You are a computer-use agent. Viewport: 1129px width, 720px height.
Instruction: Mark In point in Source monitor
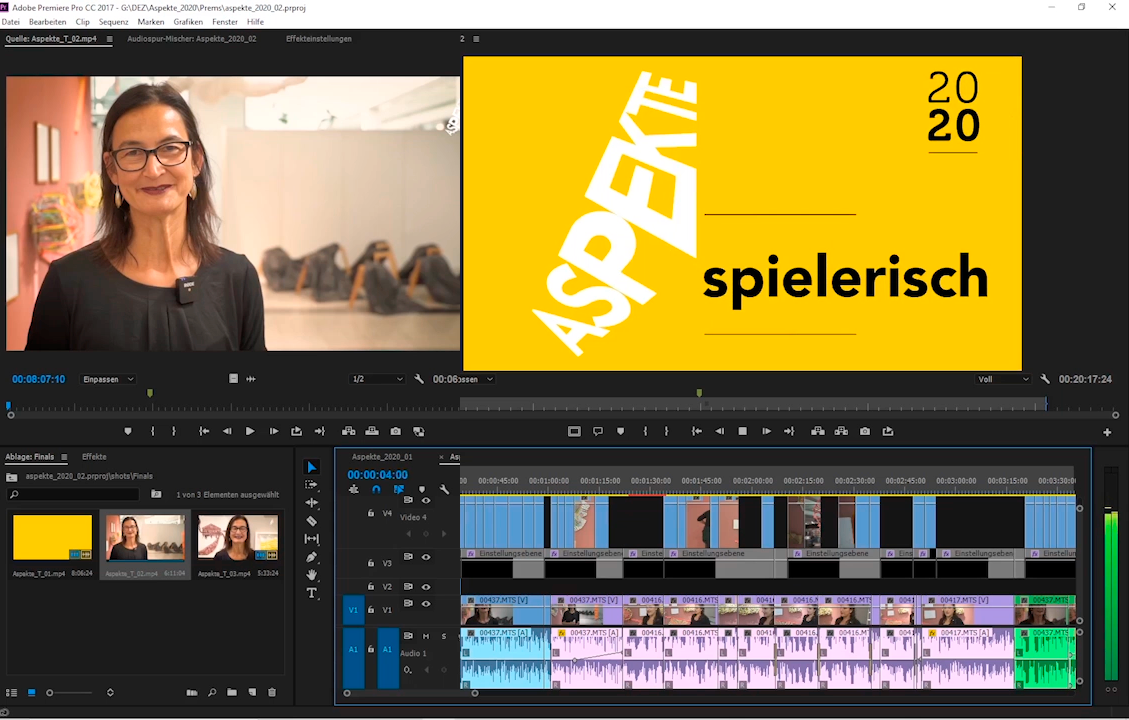tap(153, 431)
